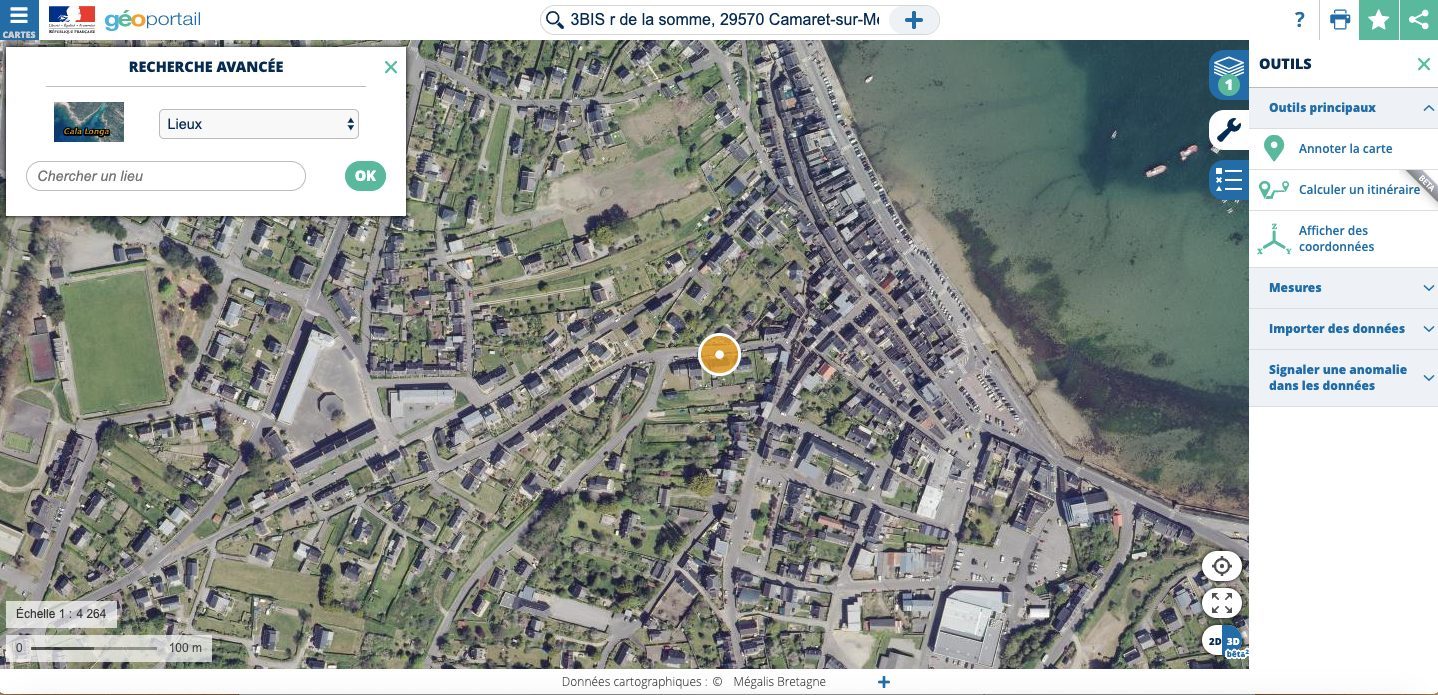Collapse the Outils principaux section

coord(1343,107)
